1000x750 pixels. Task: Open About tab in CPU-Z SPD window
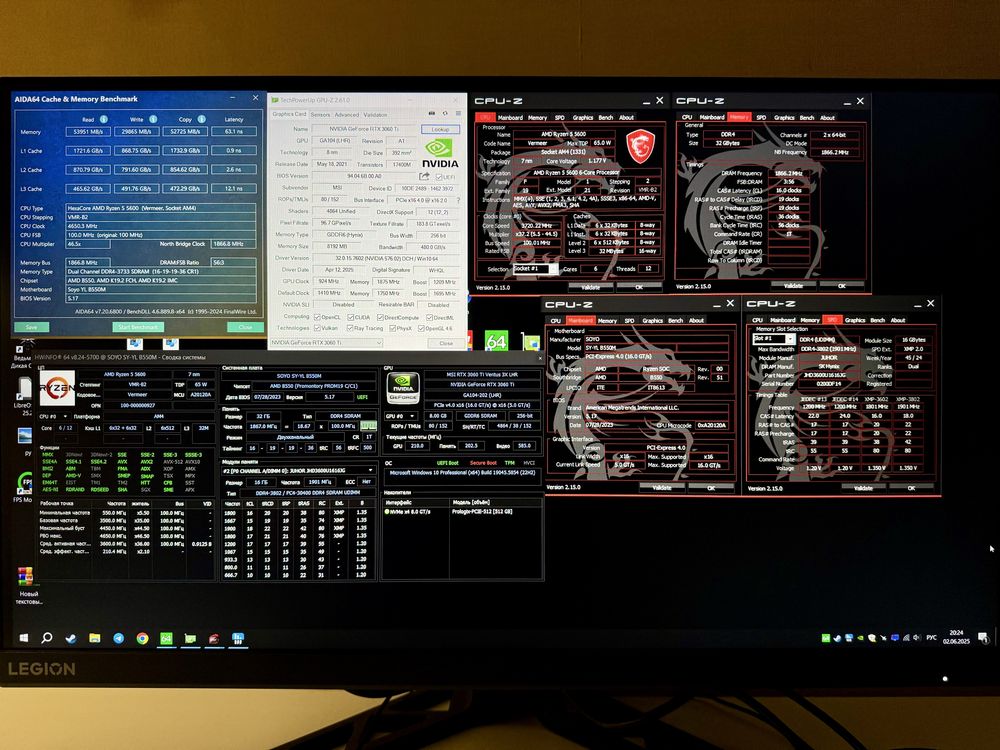(898, 320)
